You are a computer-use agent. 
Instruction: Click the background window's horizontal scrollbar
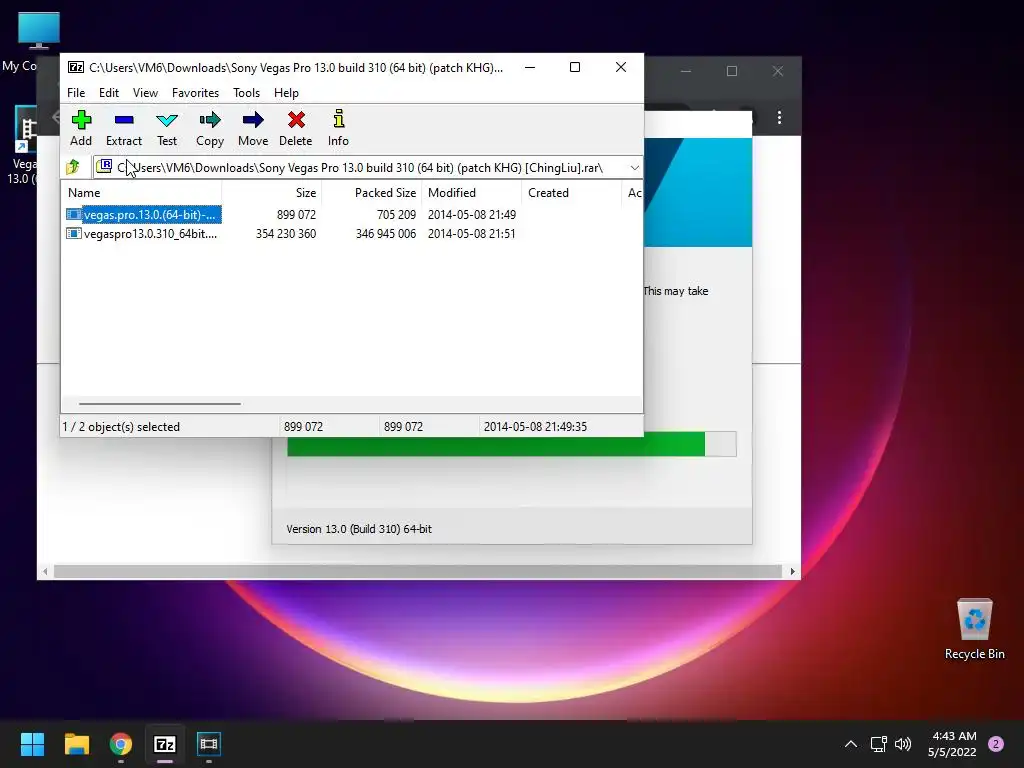pyautogui.click(x=418, y=571)
